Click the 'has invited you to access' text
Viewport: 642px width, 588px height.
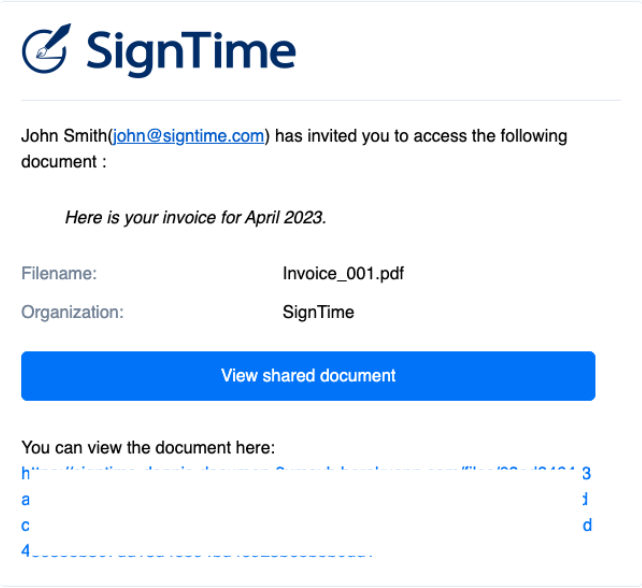tap(371, 136)
